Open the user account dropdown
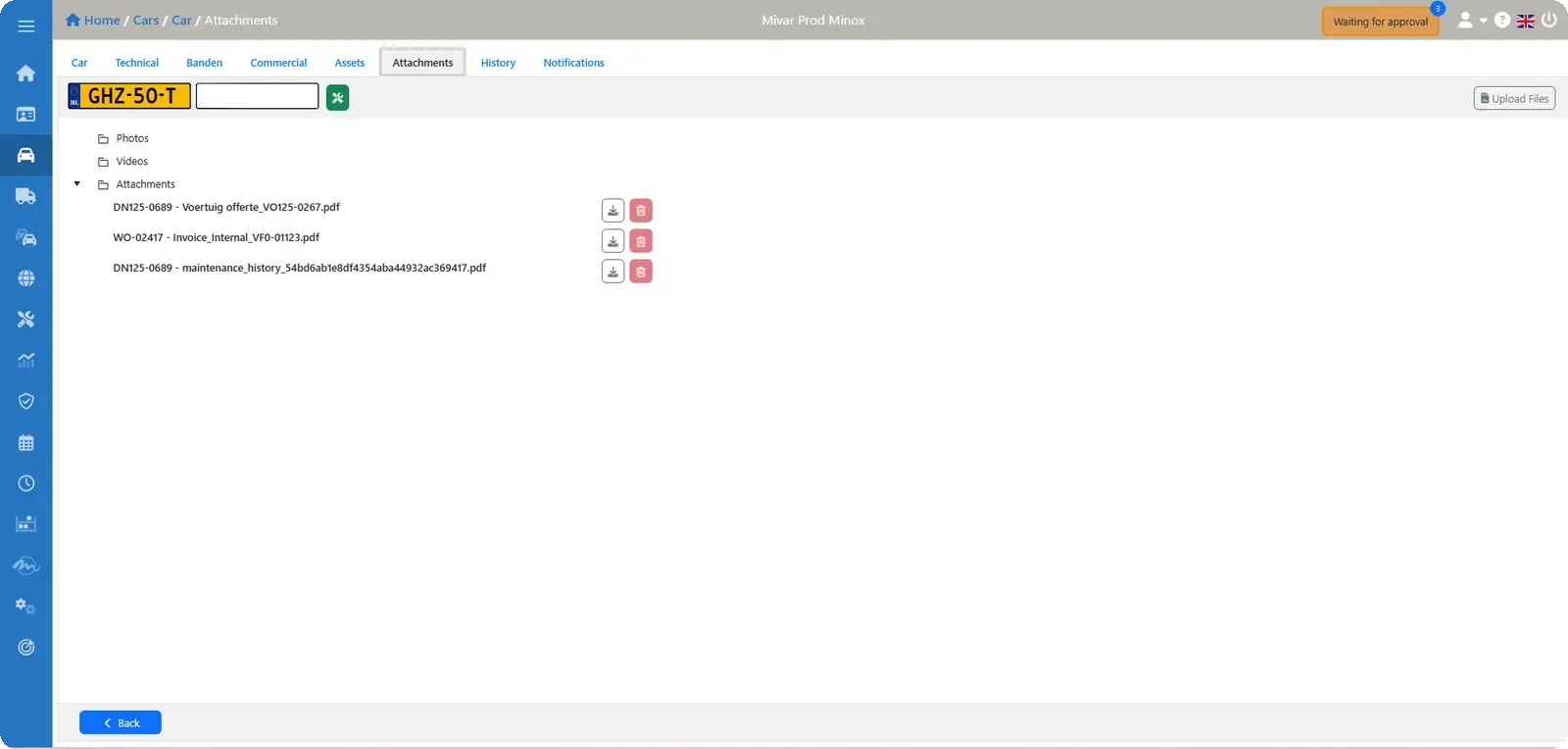This screenshot has height=749, width=1568. click(1472, 21)
